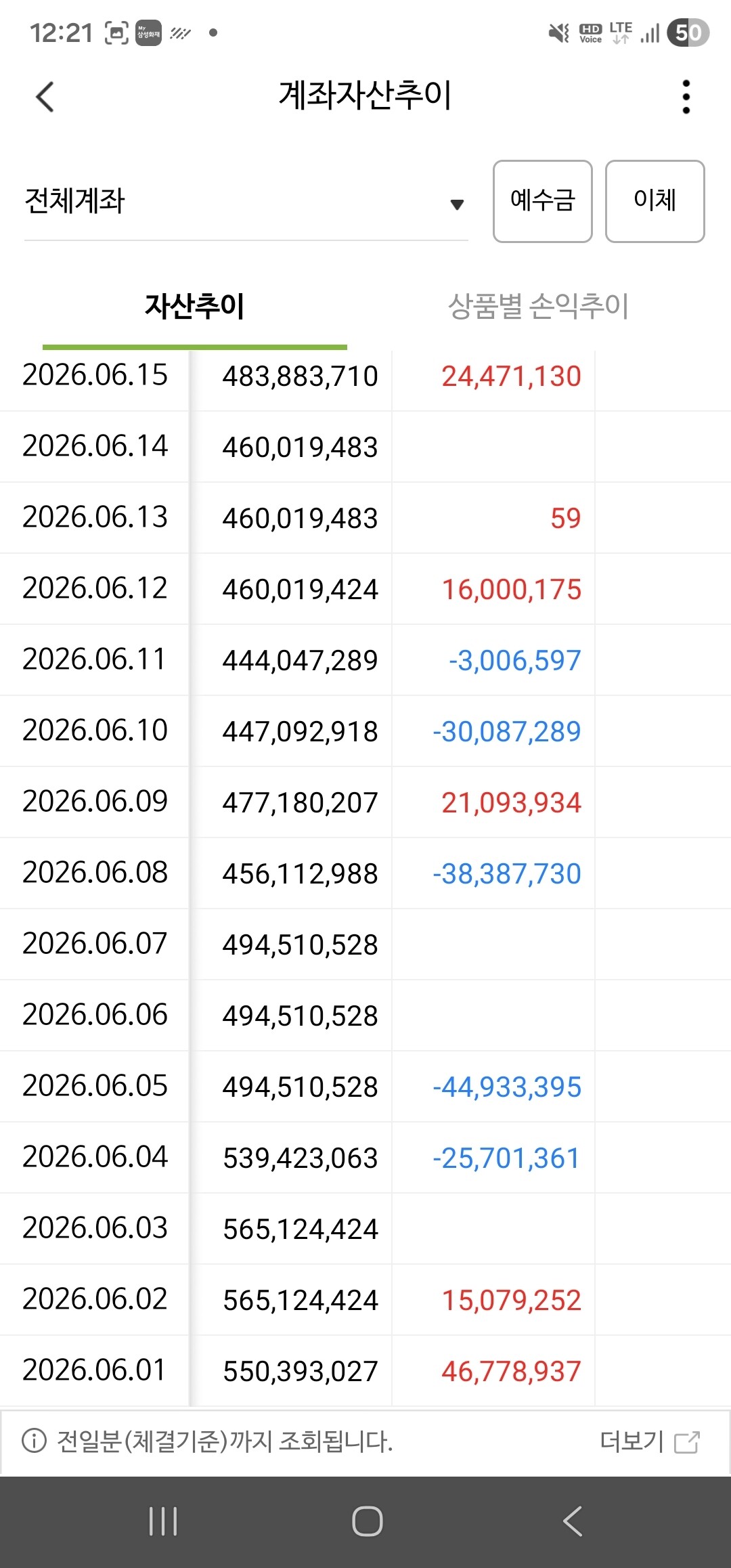The height and width of the screenshot is (1568, 731).
Task: Open the 전체계좌 account selector field
Action: point(246,201)
